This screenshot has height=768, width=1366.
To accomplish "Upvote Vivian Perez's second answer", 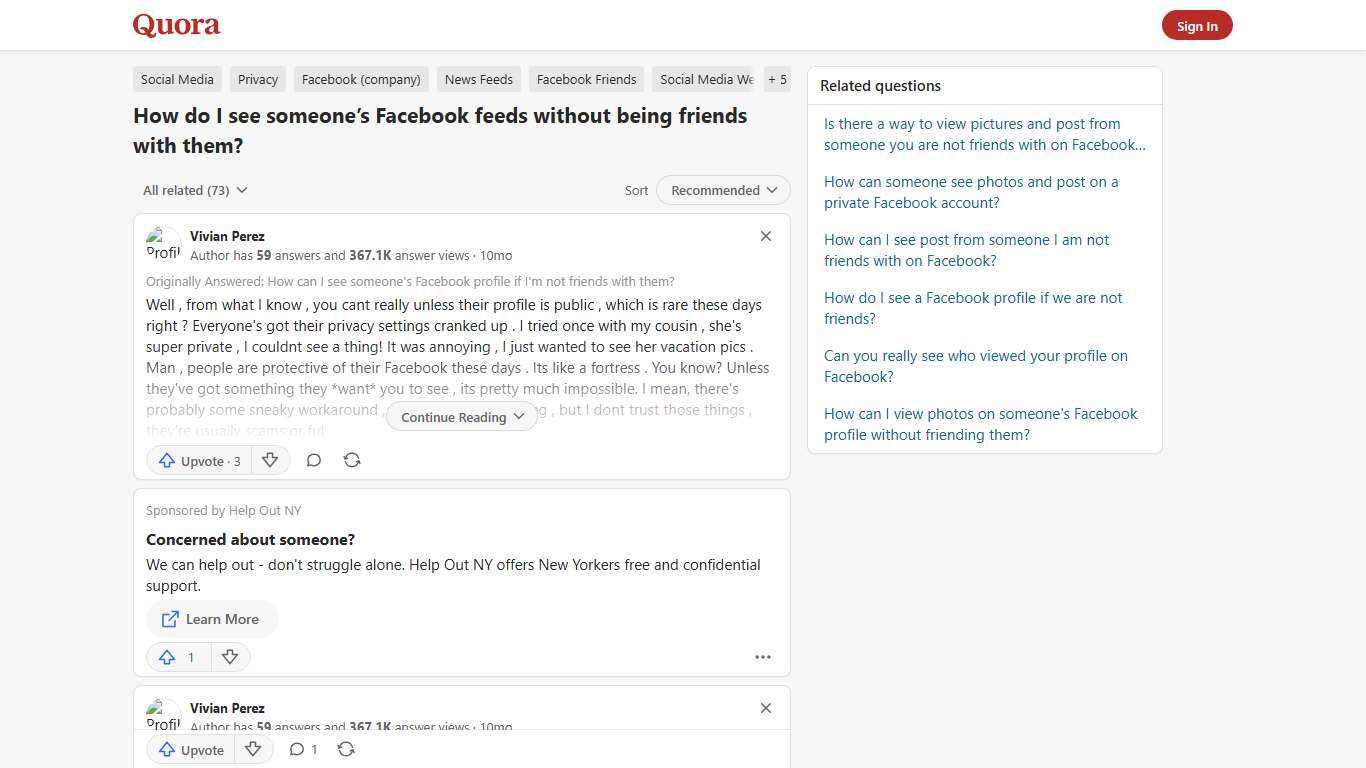I will (x=191, y=749).
